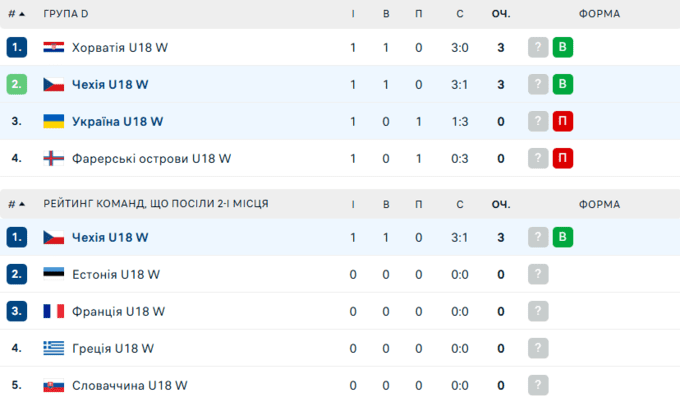The height and width of the screenshot is (402, 680).
Task: Sort Group D by ОЧ. points column
Action: pos(500,13)
